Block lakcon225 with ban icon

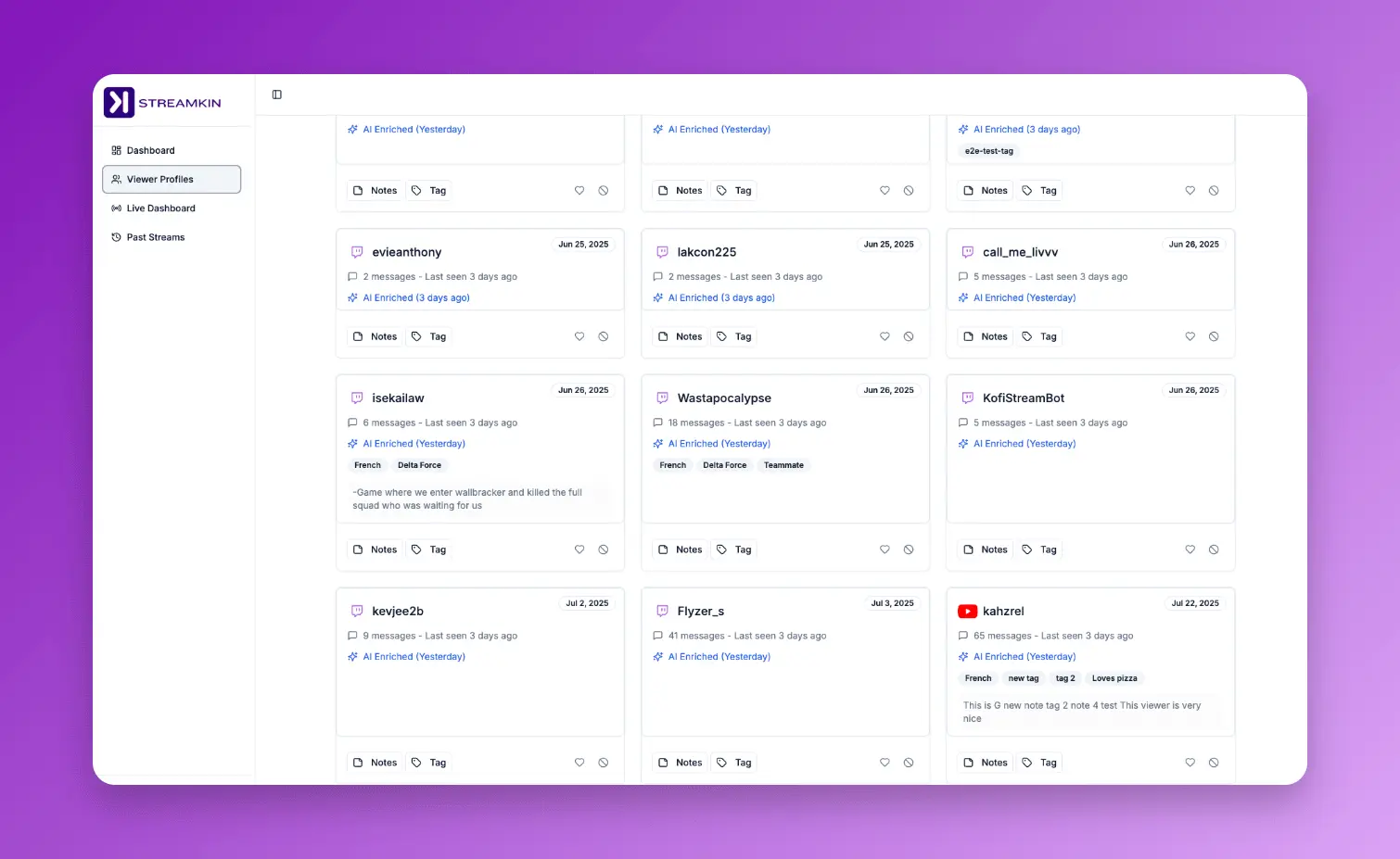tap(909, 336)
